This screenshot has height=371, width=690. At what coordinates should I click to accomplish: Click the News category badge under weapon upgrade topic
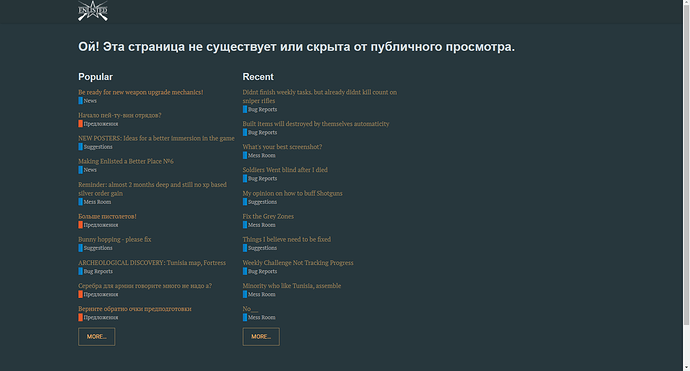click(88, 101)
